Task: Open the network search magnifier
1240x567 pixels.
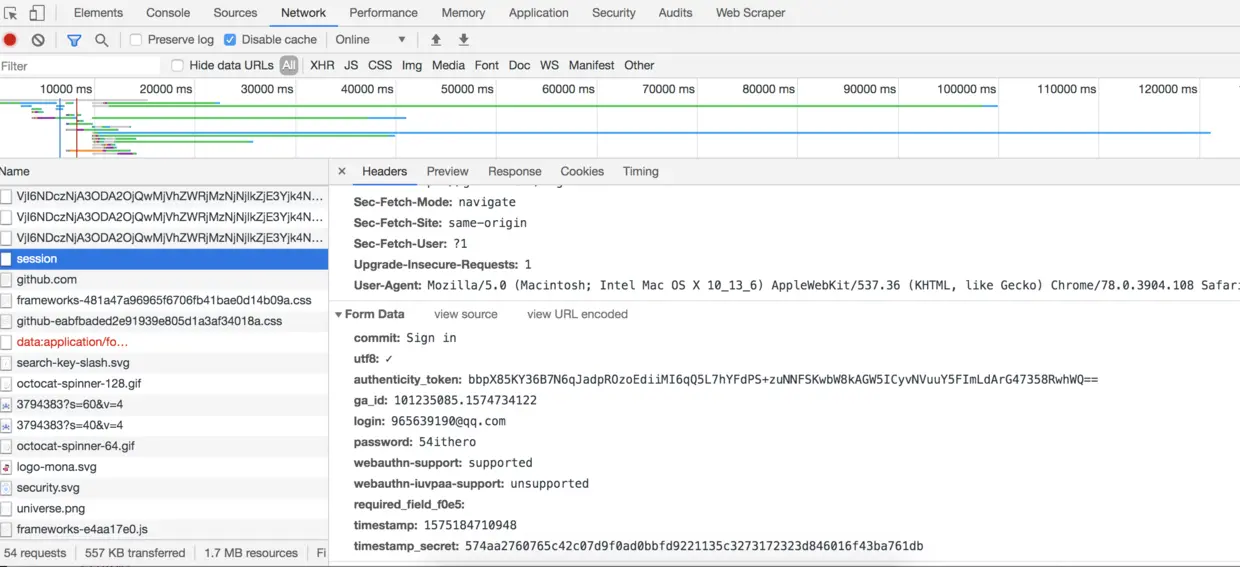Action: pyautogui.click(x=101, y=40)
